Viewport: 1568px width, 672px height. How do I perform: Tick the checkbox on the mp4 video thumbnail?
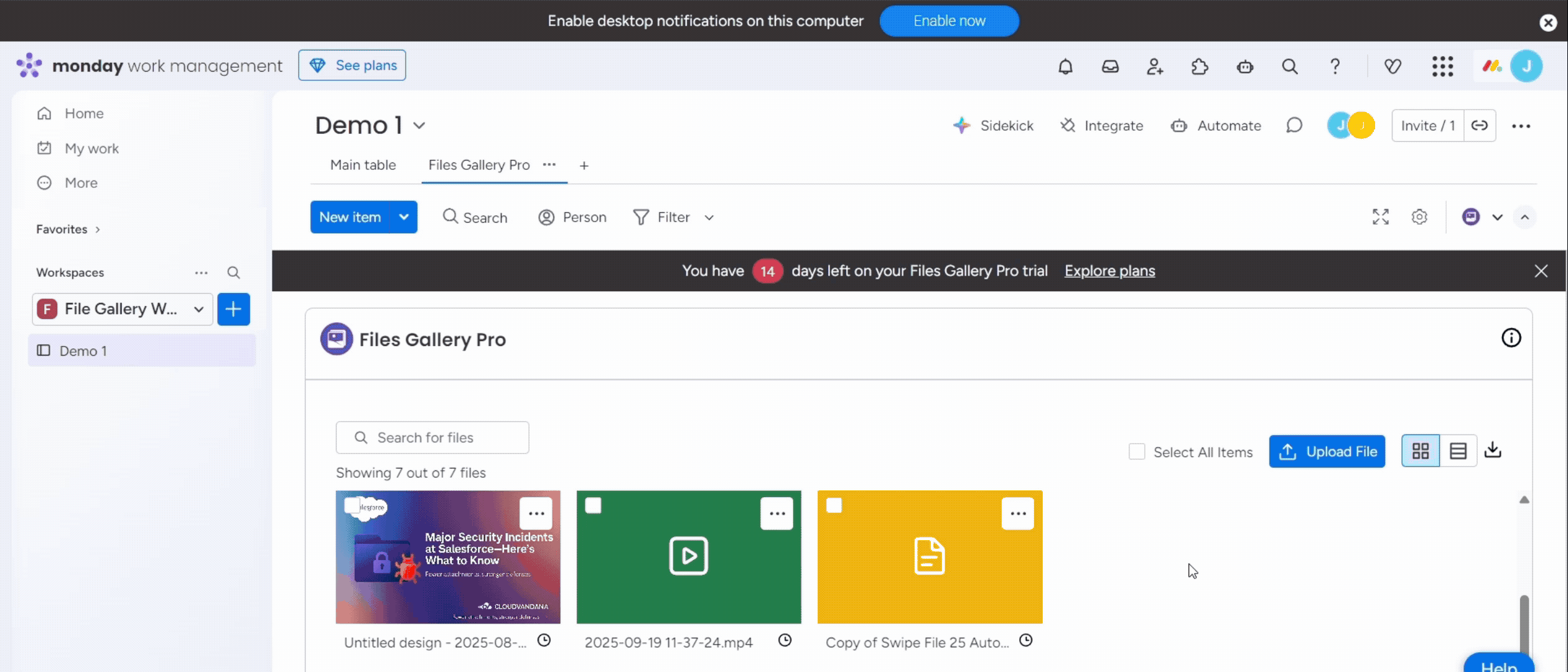tap(594, 505)
